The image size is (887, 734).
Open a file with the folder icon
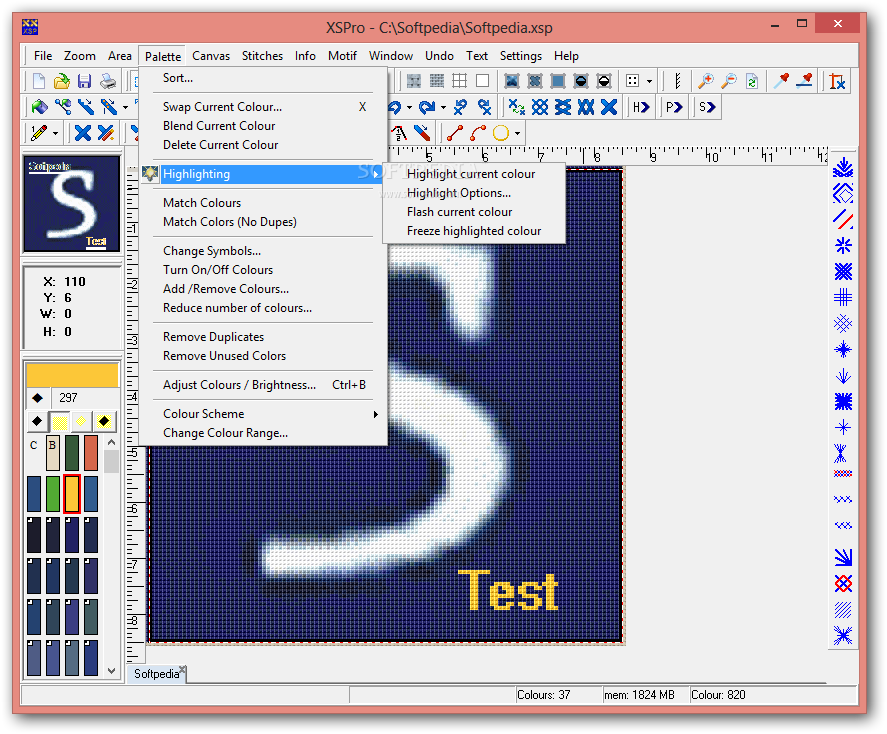point(62,81)
